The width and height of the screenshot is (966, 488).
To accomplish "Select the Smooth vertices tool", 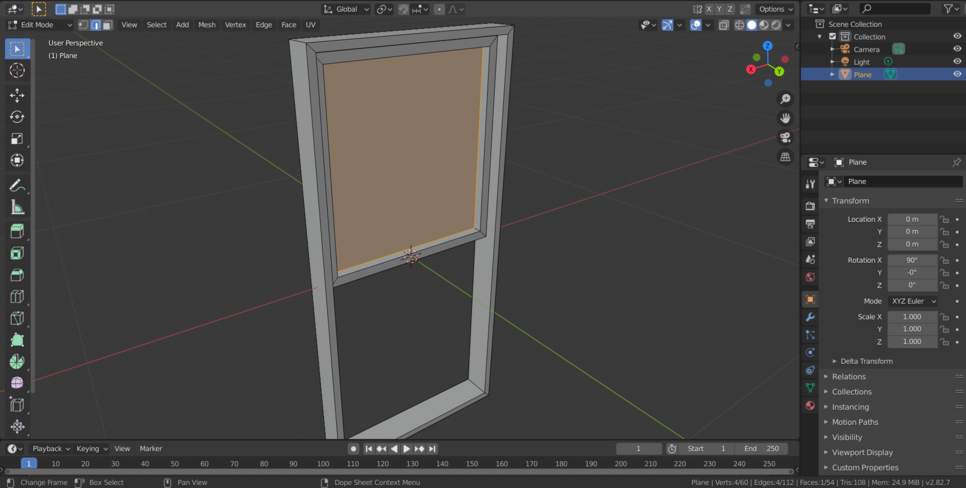I will 17,383.
